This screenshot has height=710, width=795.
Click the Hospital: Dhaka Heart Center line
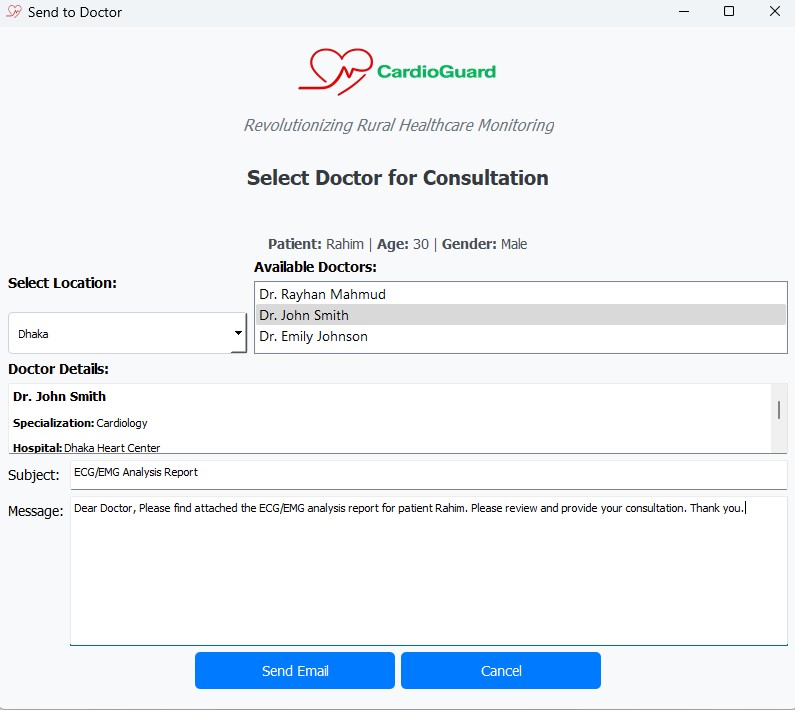[86, 448]
